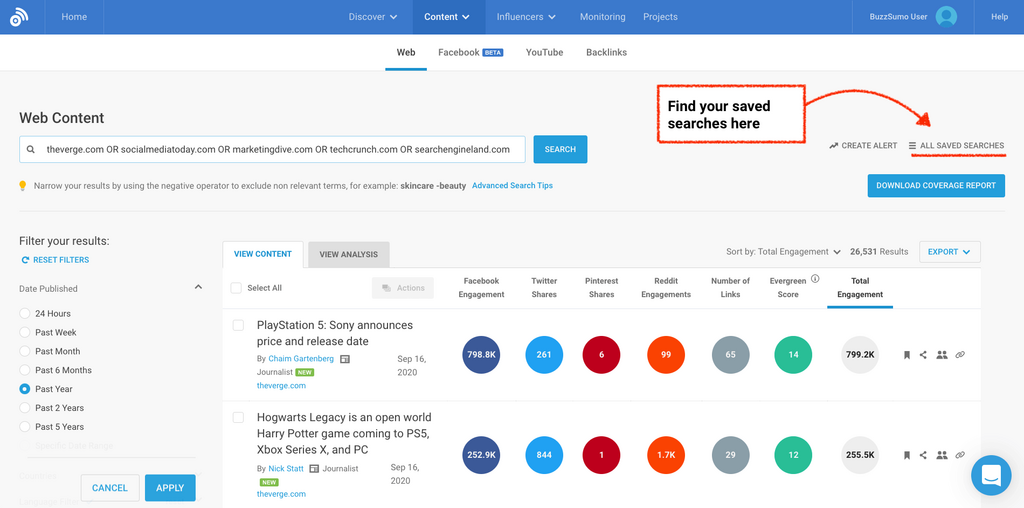View sharers of the PlayStation 5 article
The height and width of the screenshot is (508, 1024).
pos(941,355)
